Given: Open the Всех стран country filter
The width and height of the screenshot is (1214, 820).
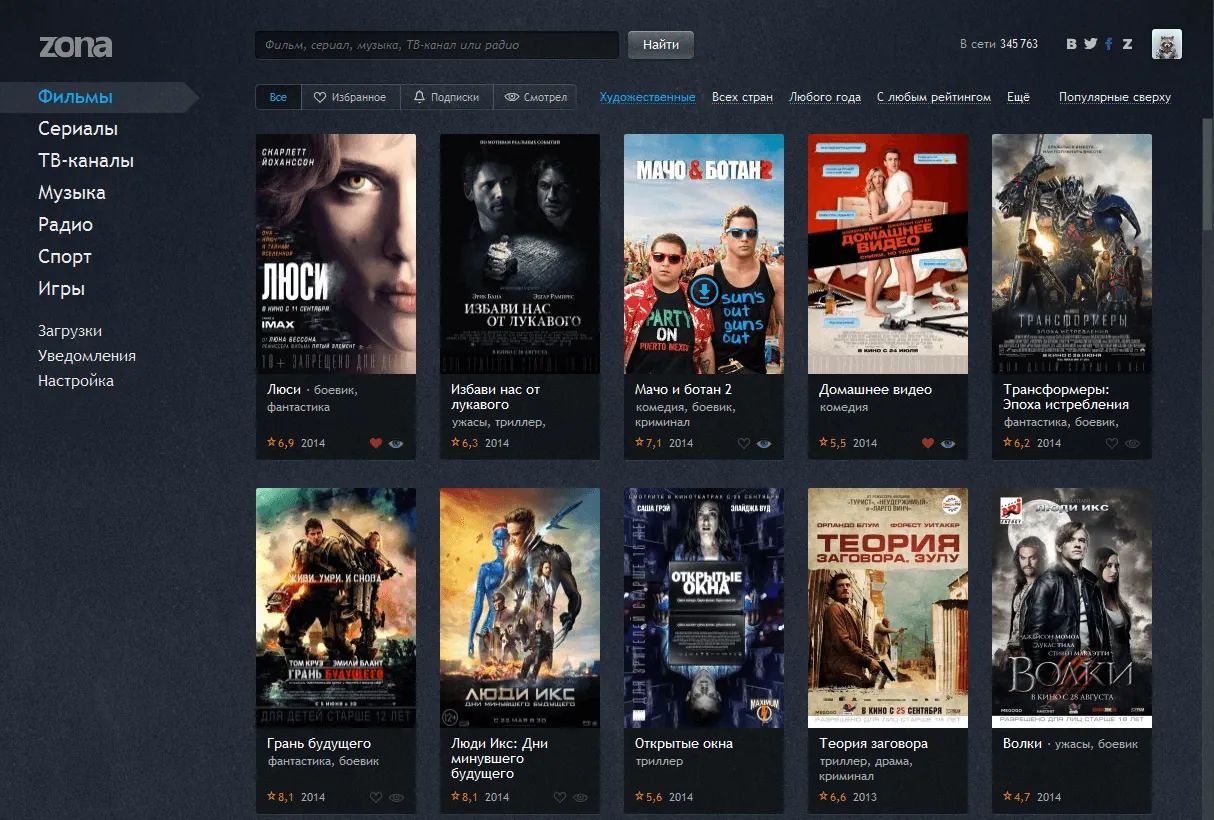Looking at the screenshot, I should [x=742, y=97].
